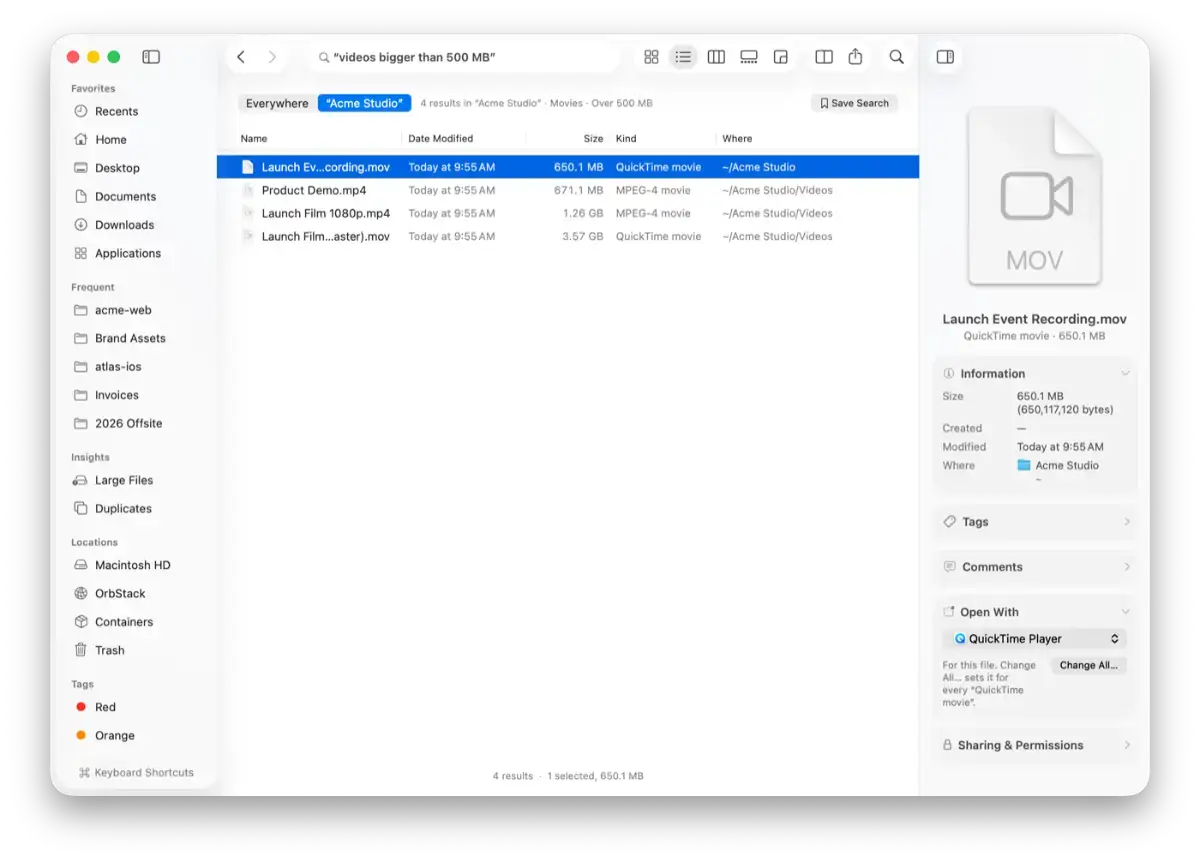1200x862 pixels.
Task: Go forward with the right chevron
Action: point(272,57)
